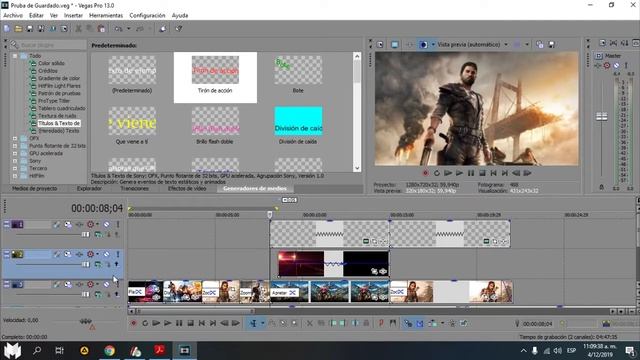Open the edit tool dropdown arrow in timeline toolbar
Image resolution: width=640 pixels, height=360 pixels.
point(262,323)
